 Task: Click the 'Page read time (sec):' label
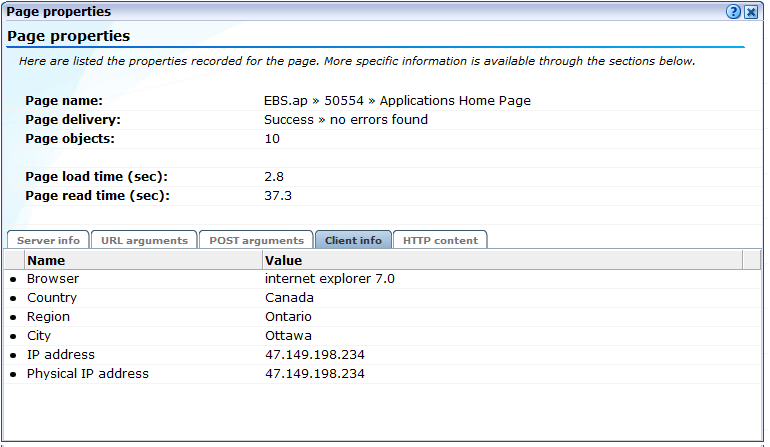point(97,196)
